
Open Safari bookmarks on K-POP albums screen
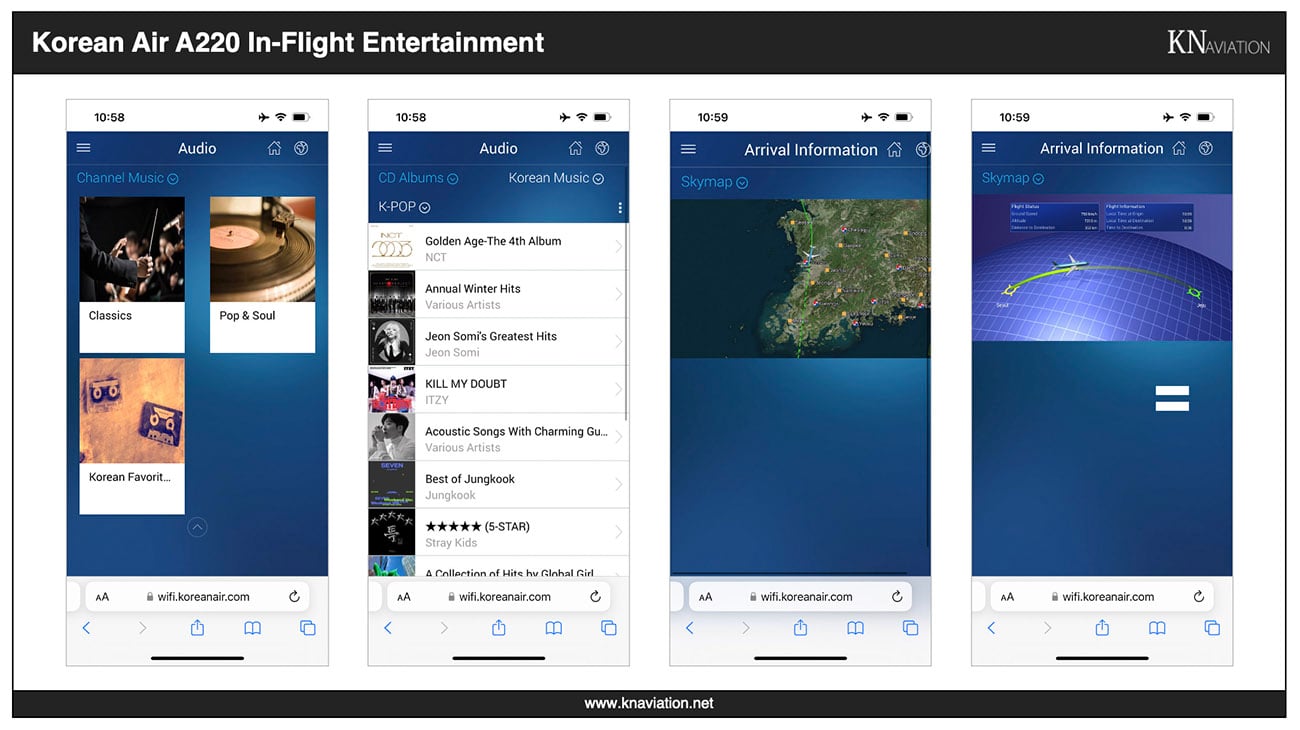point(554,628)
